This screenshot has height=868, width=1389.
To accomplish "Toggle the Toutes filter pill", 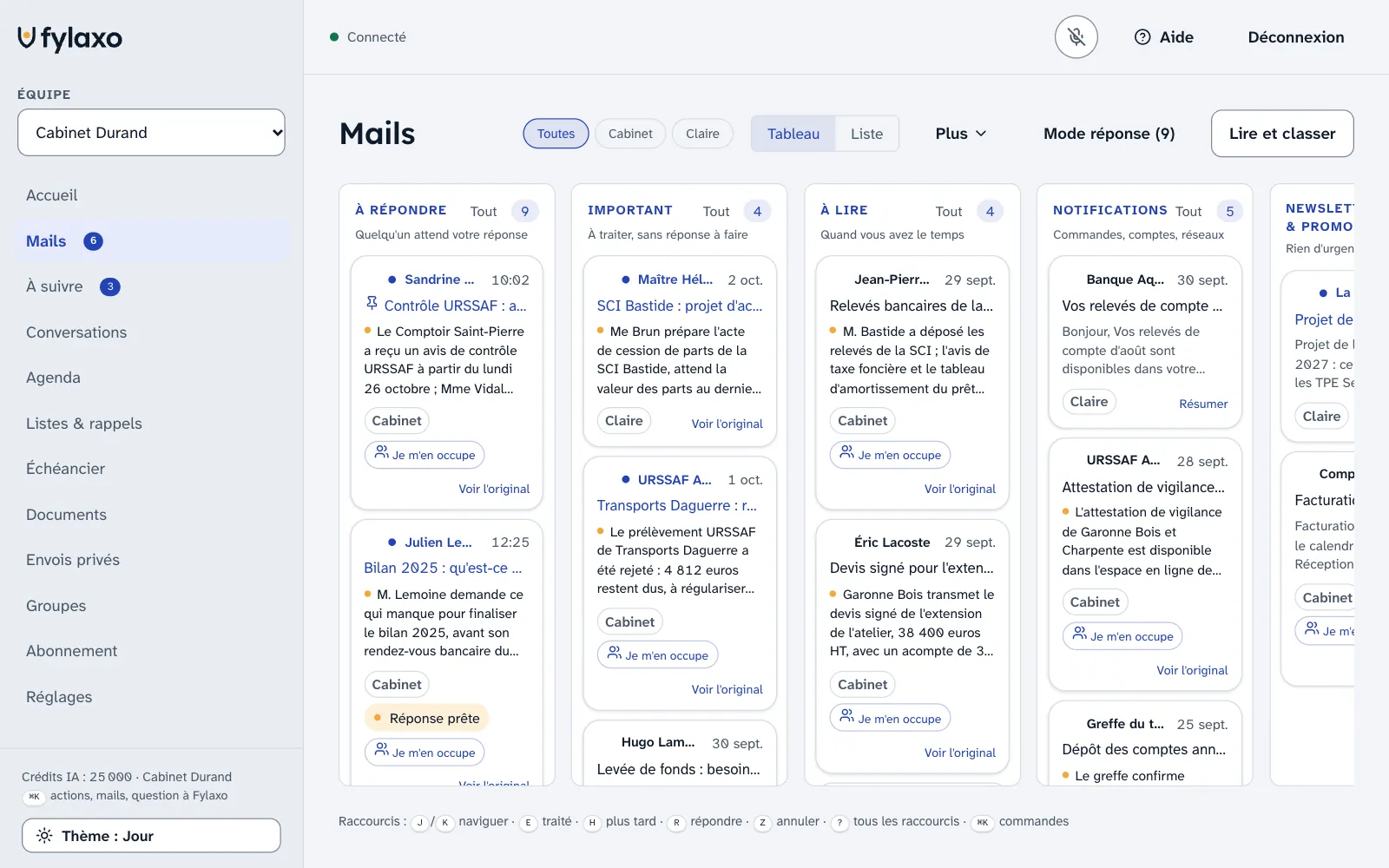I will coord(556,134).
